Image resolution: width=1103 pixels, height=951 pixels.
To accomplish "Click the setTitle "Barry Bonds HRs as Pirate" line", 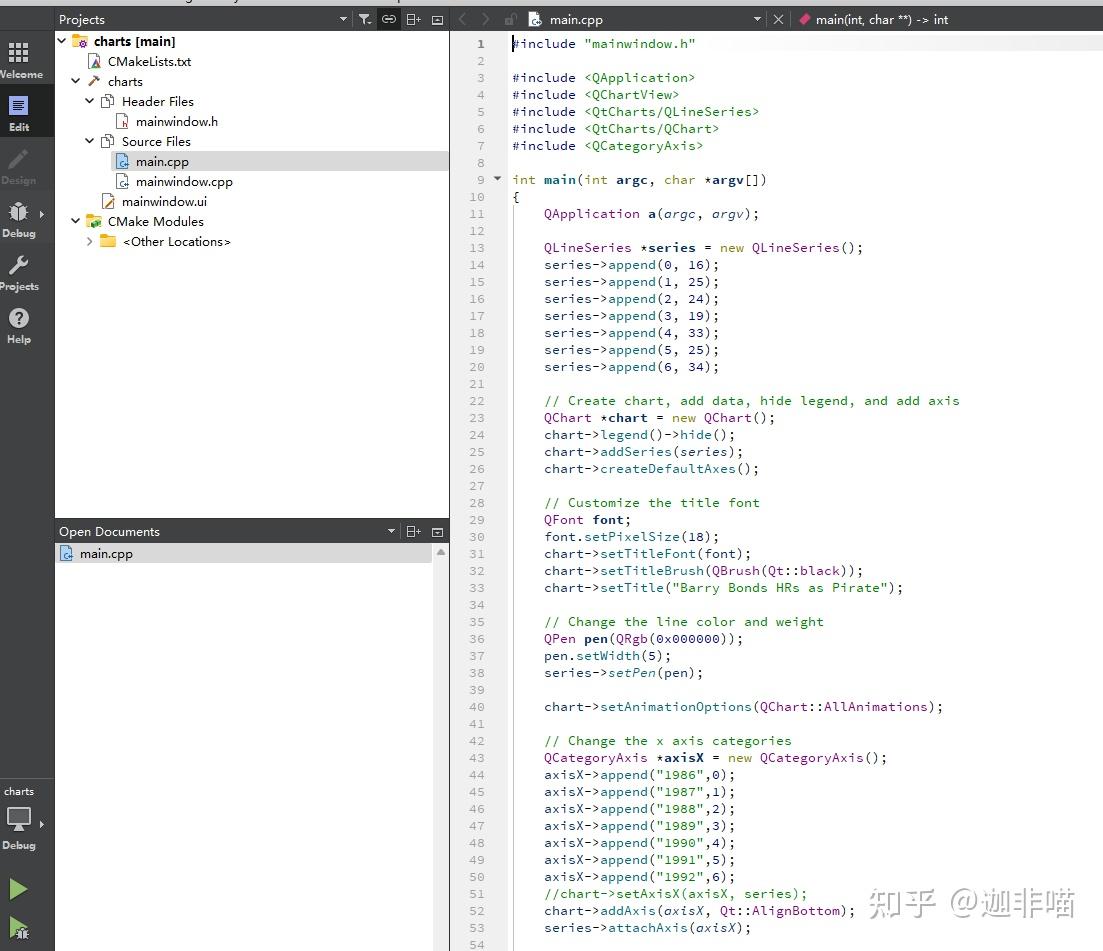I will tap(723, 587).
